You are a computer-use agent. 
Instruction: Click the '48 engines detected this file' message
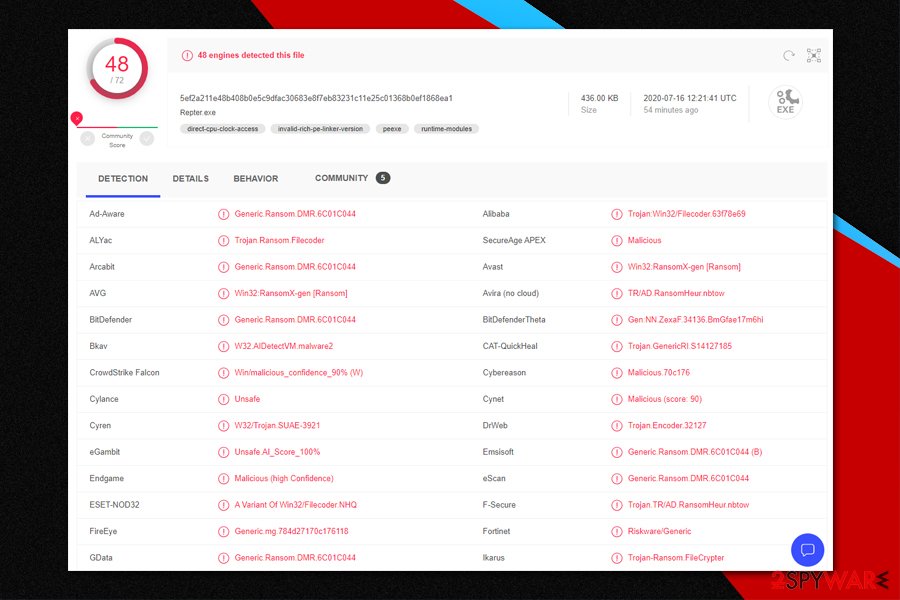pyautogui.click(x=251, y=55)
